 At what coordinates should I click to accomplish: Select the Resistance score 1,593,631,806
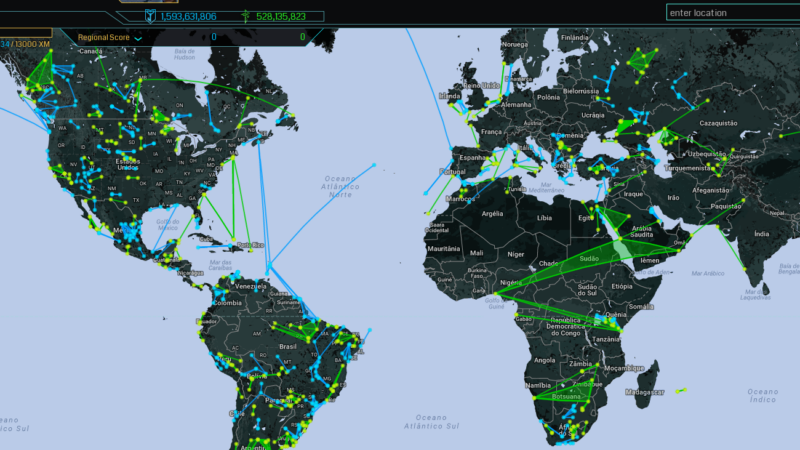[x=188, y=16]
